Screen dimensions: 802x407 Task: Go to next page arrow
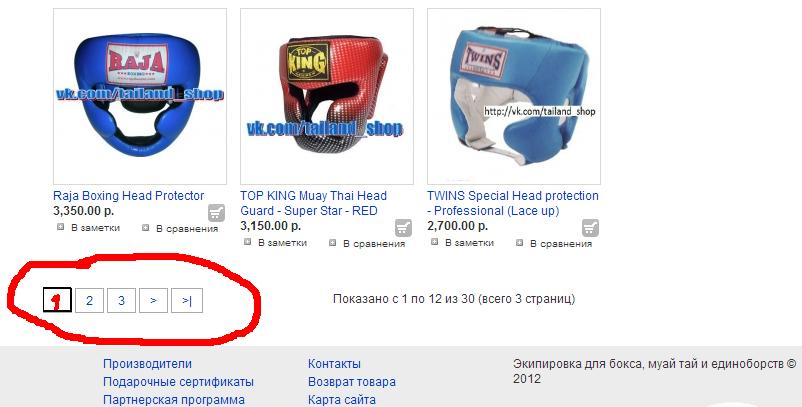(153, 301)
